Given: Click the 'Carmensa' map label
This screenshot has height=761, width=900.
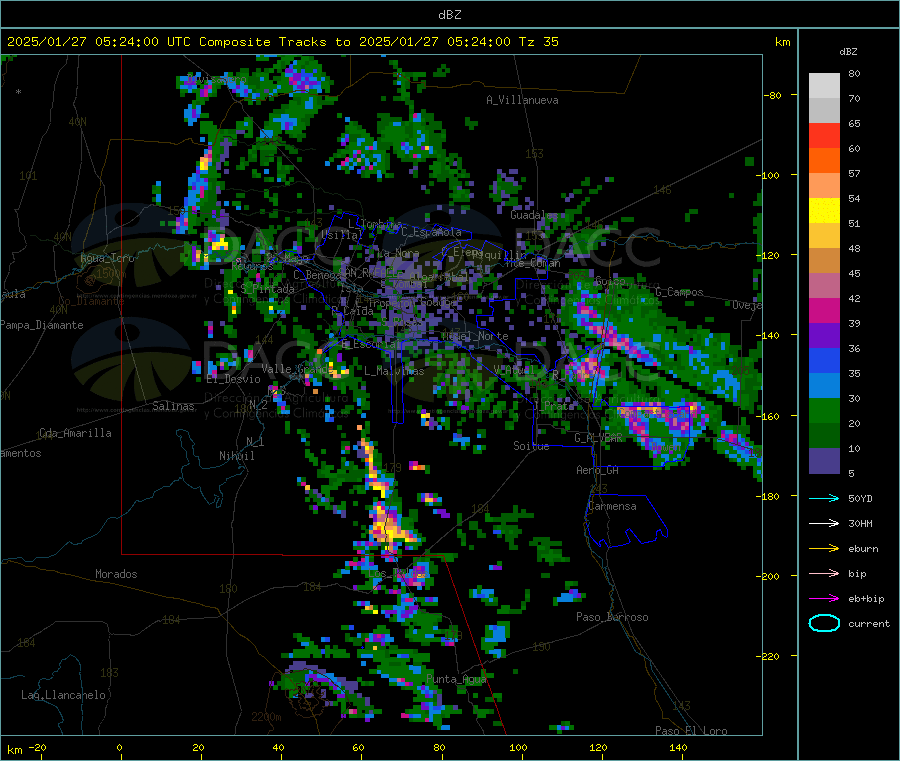Looking at the screenshot, I should (612, 506).
